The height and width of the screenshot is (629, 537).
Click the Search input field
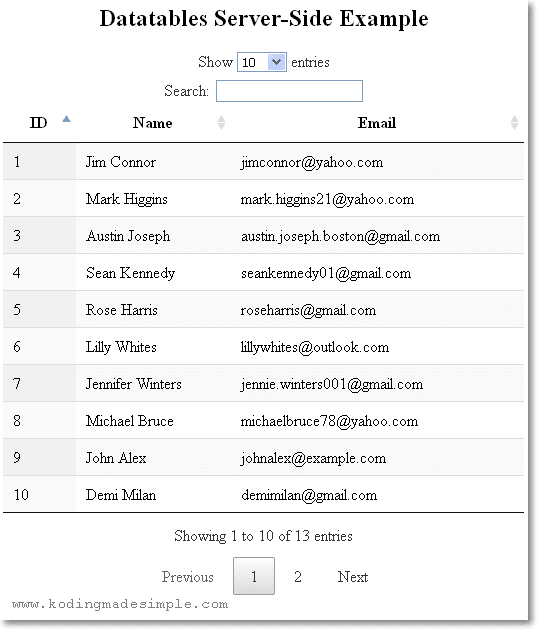(x=289, y=91)
